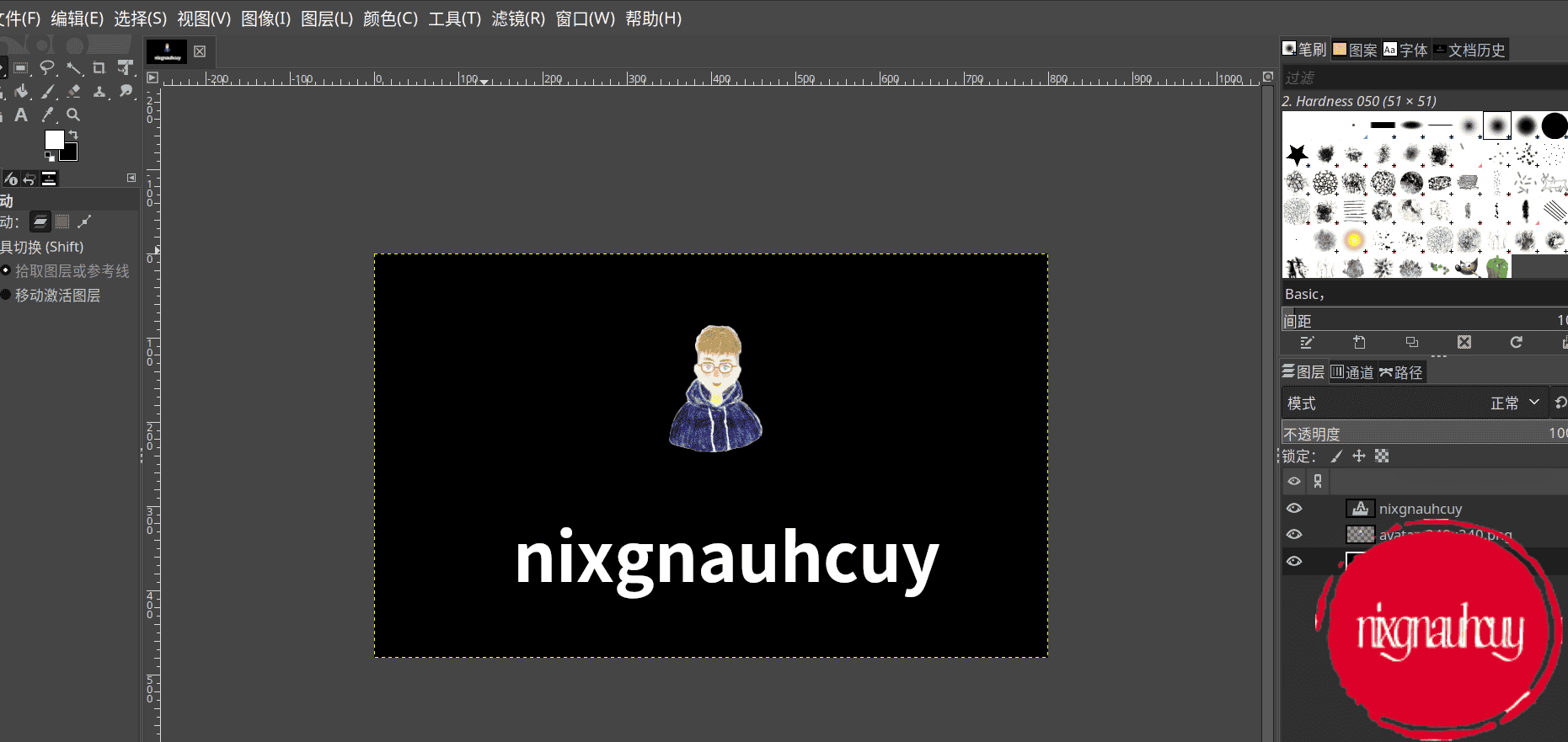Activate the Paintbrush tool

coord(49,91)
